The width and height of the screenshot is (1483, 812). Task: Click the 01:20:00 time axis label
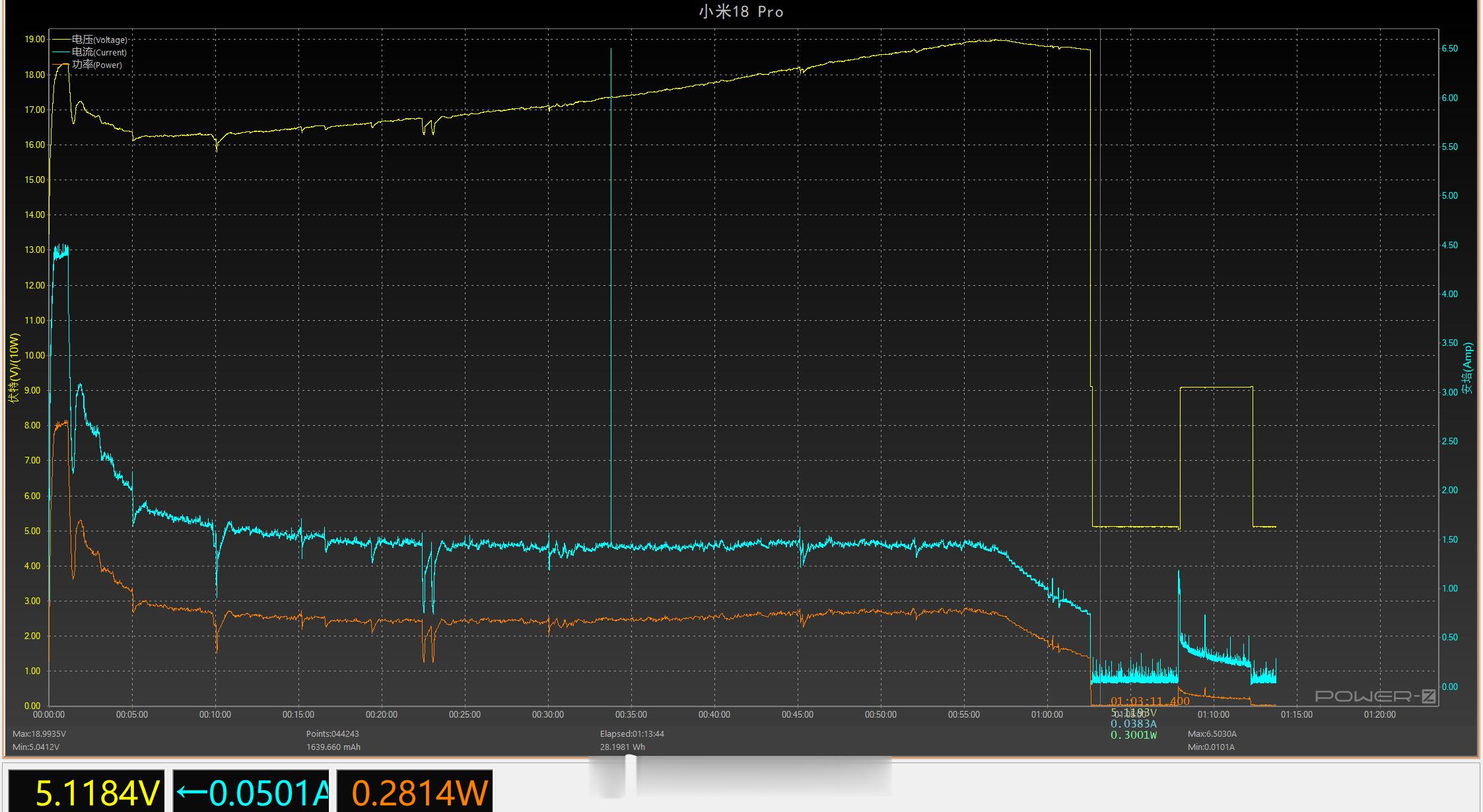click(1380, 715)
